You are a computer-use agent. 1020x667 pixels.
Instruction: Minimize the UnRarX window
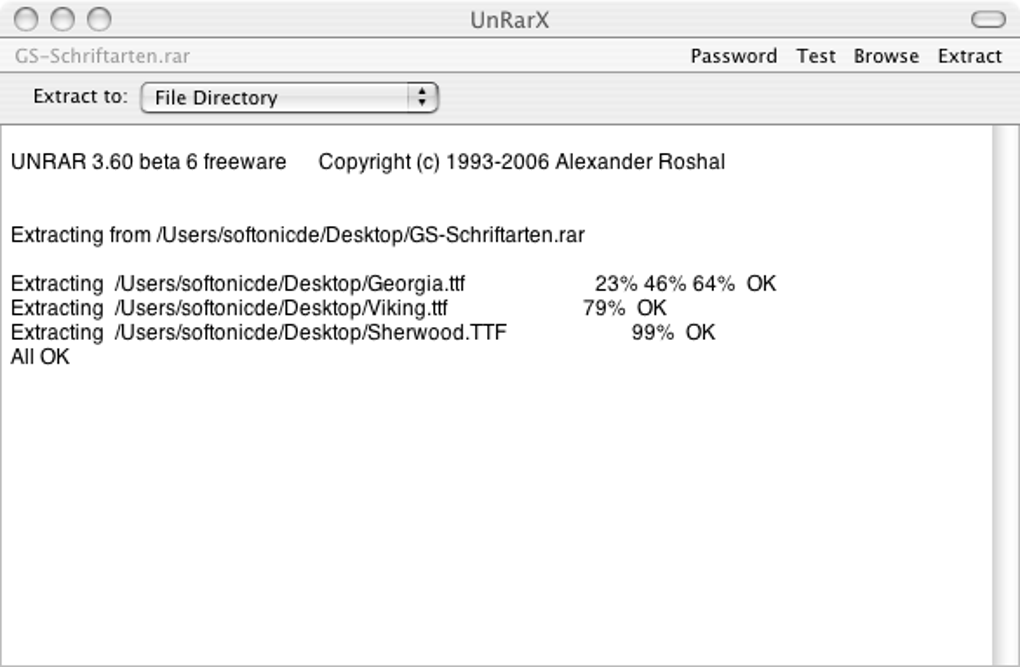point(62,19)
